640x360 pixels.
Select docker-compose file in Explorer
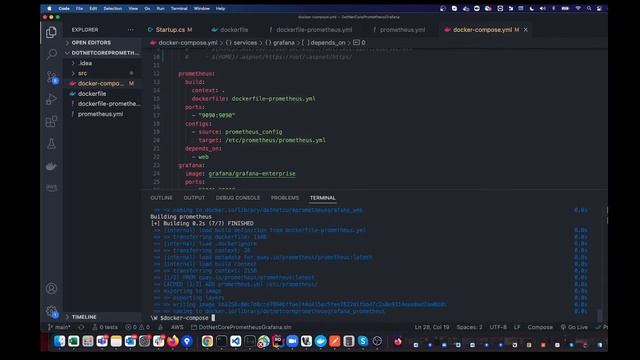102,83
